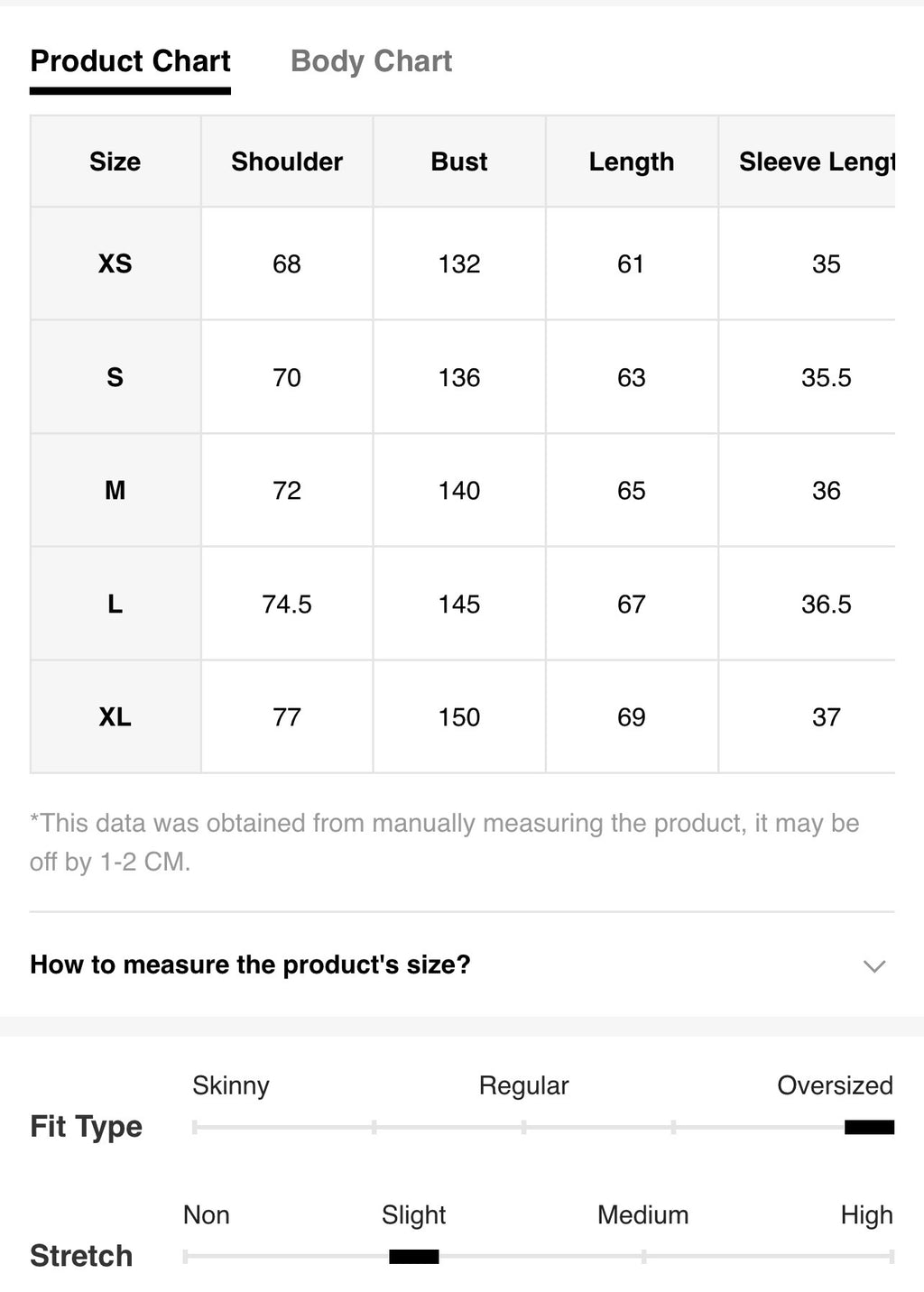Viewport: 924px width, 1292px height.
Task: Select the S size row header
Action: 115,377
